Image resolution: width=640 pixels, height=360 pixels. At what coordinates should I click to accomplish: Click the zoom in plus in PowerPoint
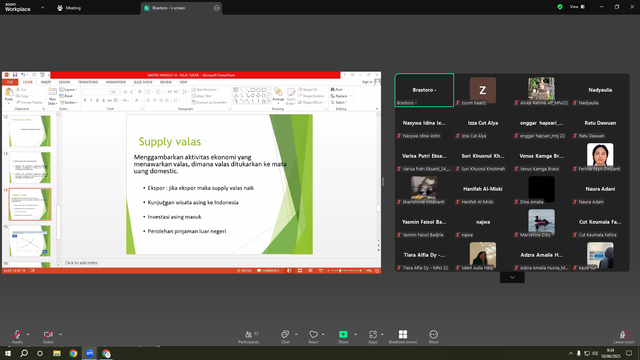(360, 271)
